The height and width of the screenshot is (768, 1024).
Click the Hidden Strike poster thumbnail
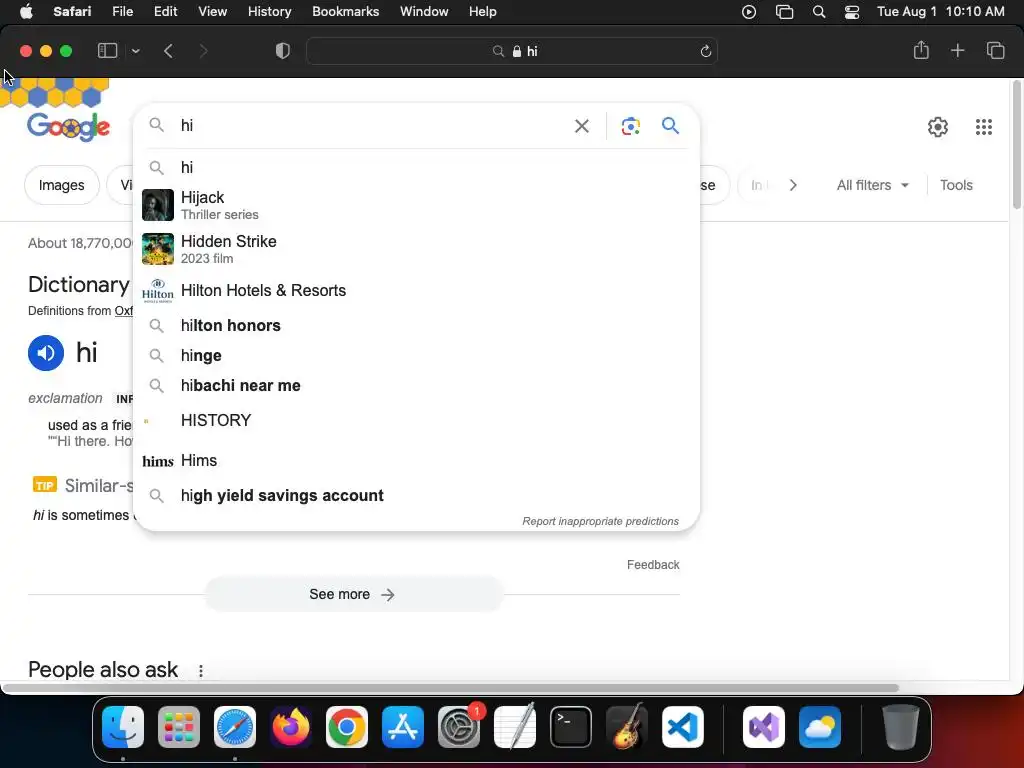(x=158, y=249)
